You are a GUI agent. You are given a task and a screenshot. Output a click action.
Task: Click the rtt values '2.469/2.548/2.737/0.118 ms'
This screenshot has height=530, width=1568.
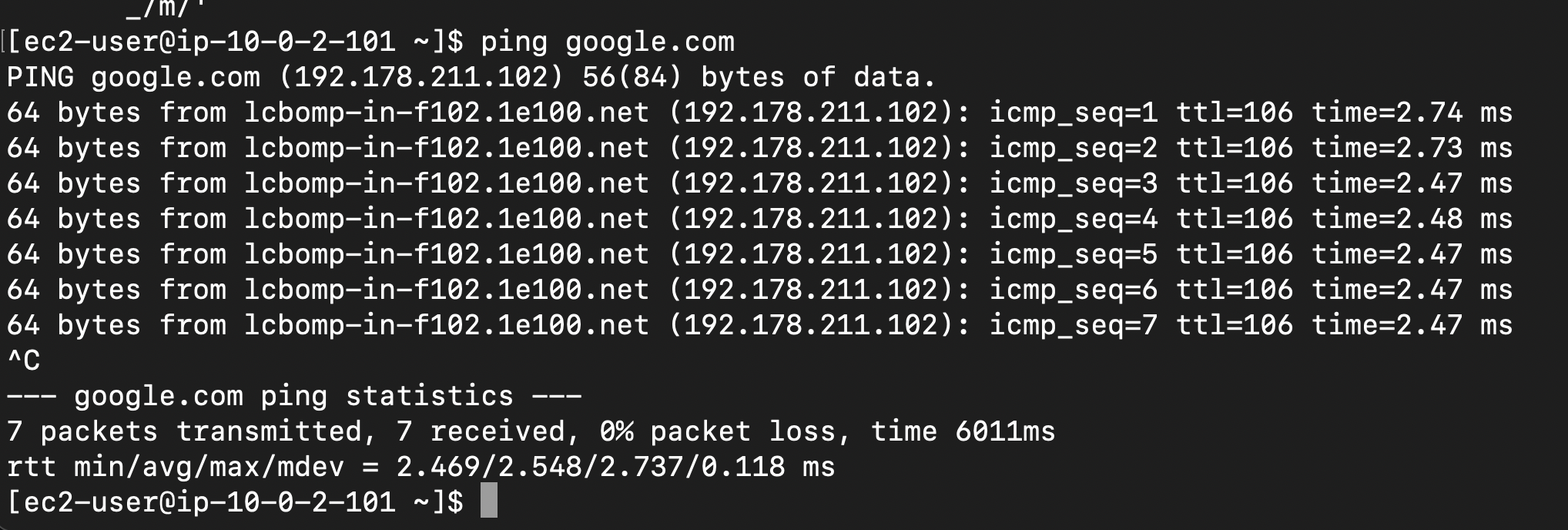[x=615, y=467]
